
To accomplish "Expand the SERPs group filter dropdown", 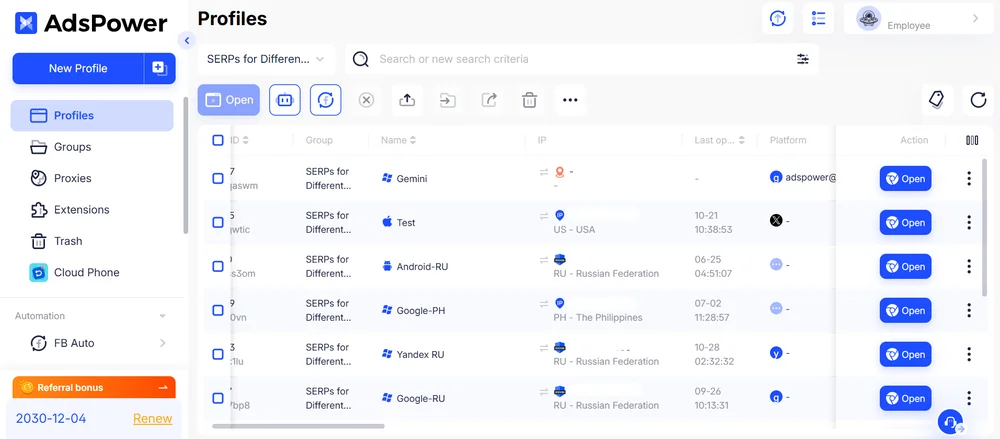I will click(x=266, y=59).
